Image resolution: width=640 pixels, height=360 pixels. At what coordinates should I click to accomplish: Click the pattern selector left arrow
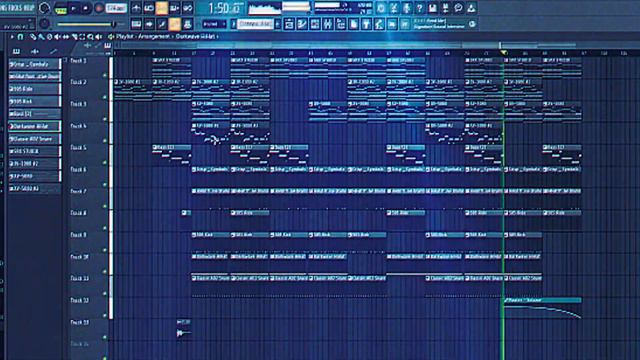pos(233,24)
